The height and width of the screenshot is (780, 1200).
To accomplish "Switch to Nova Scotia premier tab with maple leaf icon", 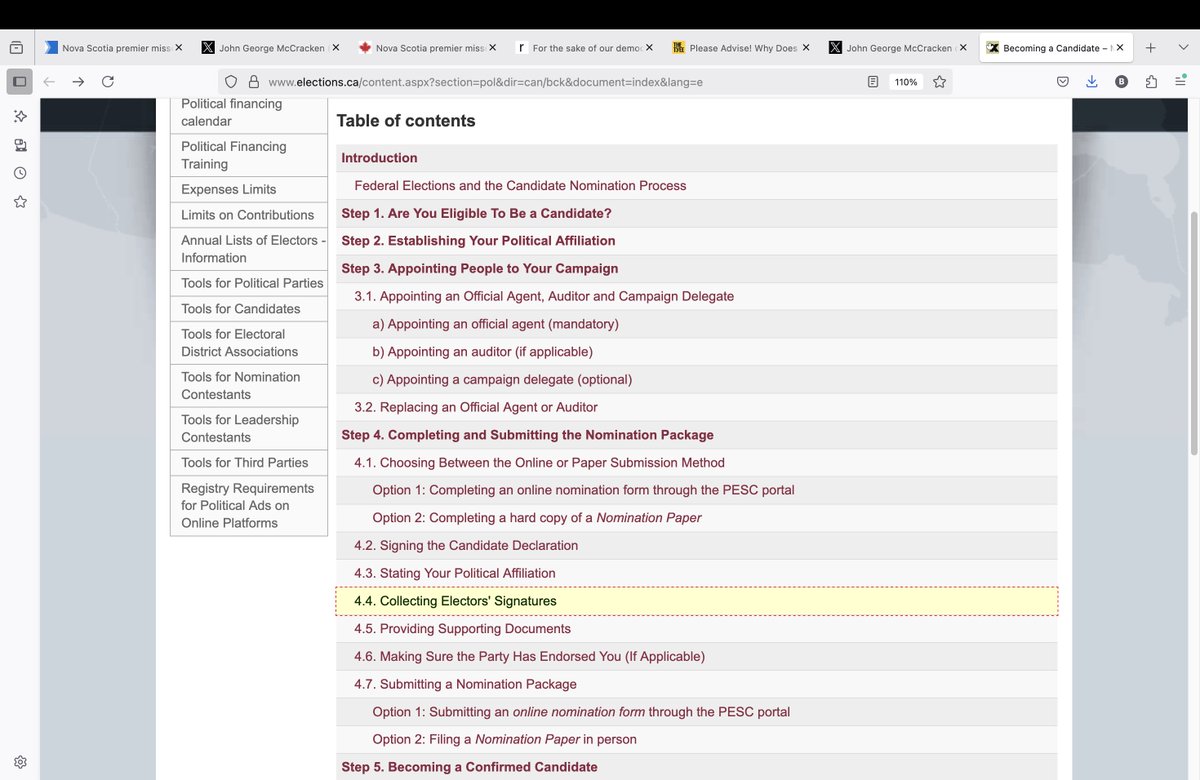I will click(427, 47).
